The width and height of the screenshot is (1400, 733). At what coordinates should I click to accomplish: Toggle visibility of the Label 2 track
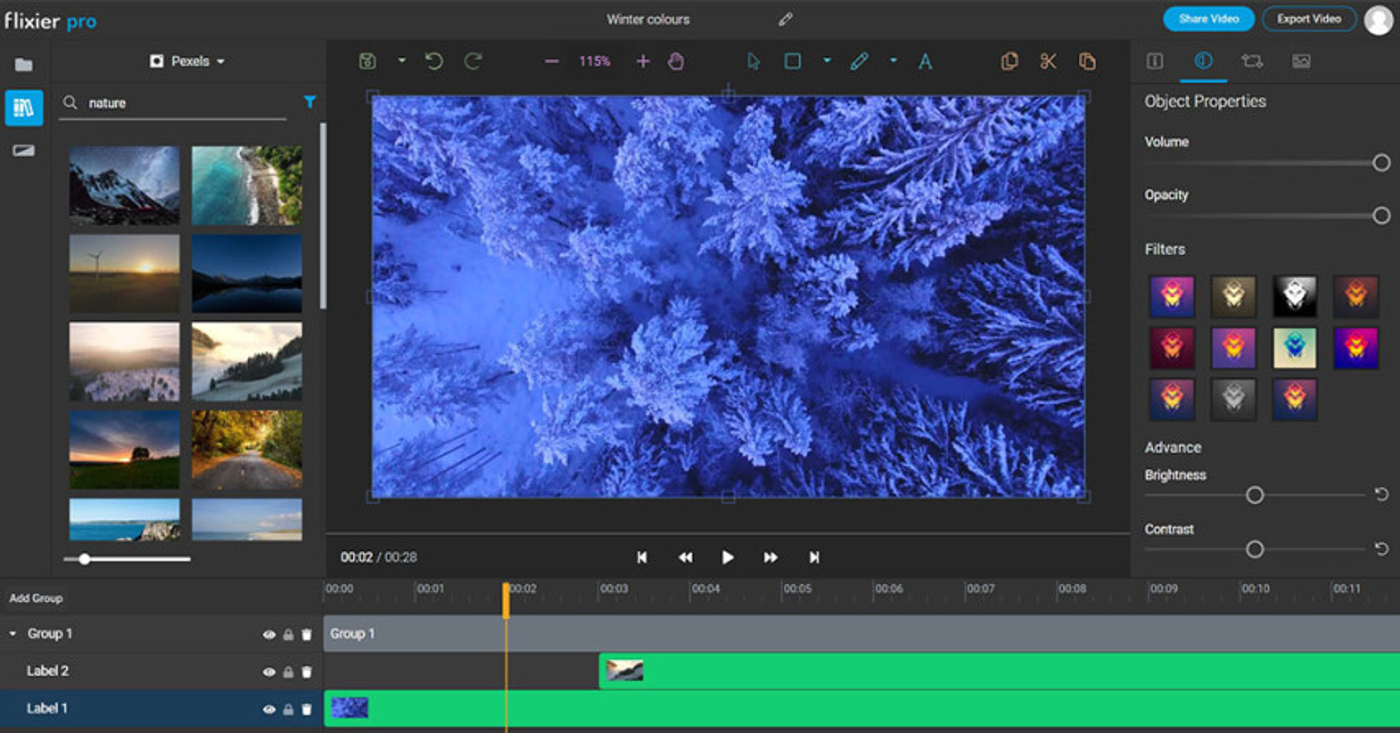268,670
